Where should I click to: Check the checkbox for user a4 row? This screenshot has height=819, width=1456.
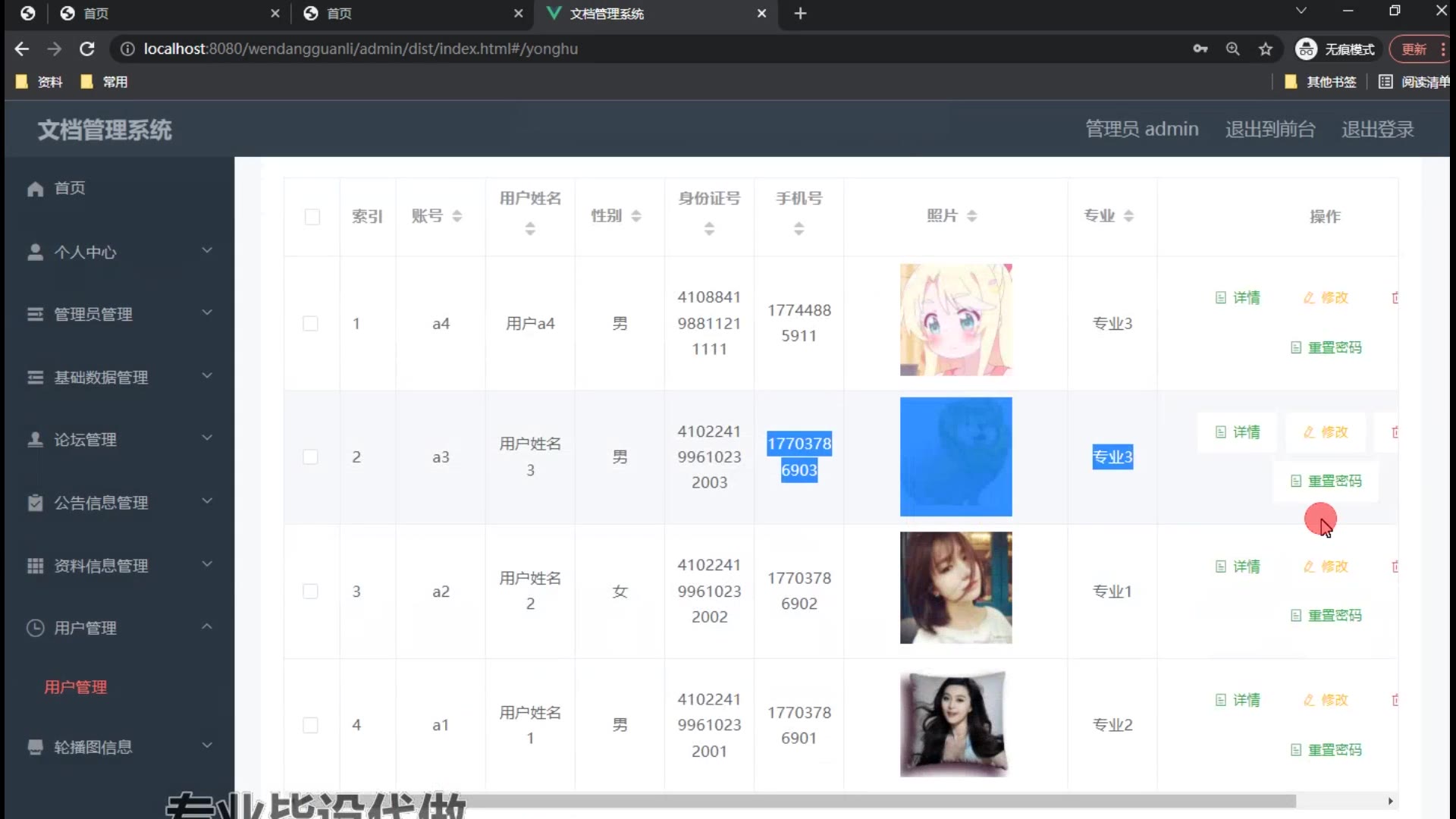[310, 324]
